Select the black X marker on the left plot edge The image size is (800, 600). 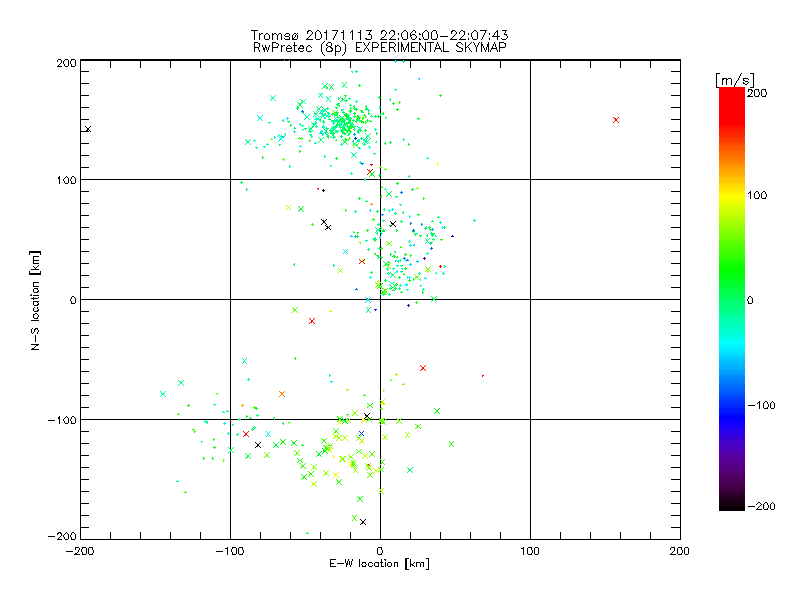(x=88, y=129)
